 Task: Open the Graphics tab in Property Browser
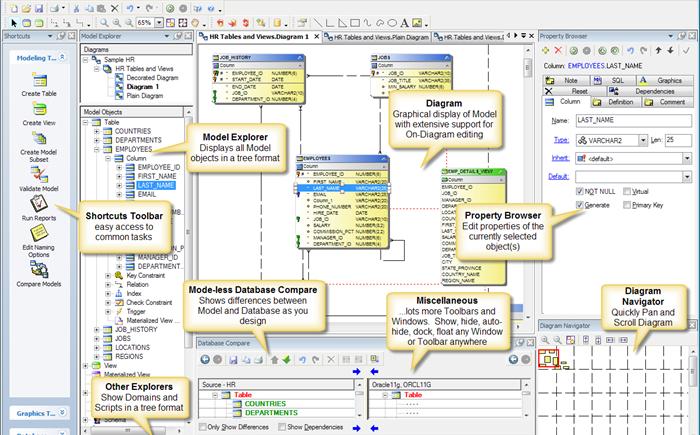[665, 80]
